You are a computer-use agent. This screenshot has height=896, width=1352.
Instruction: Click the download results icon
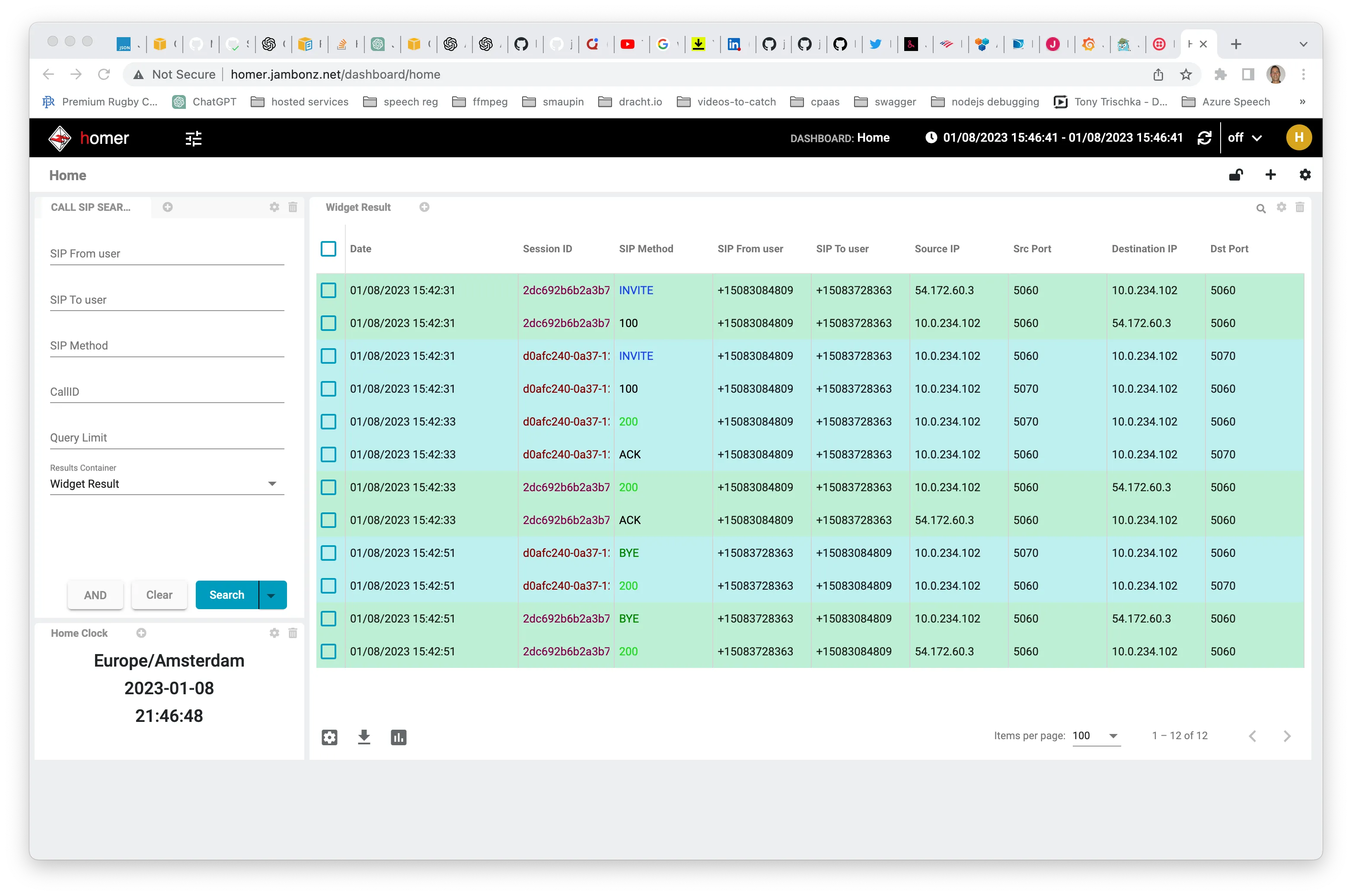pyautogui.click(x=364, y=737)
